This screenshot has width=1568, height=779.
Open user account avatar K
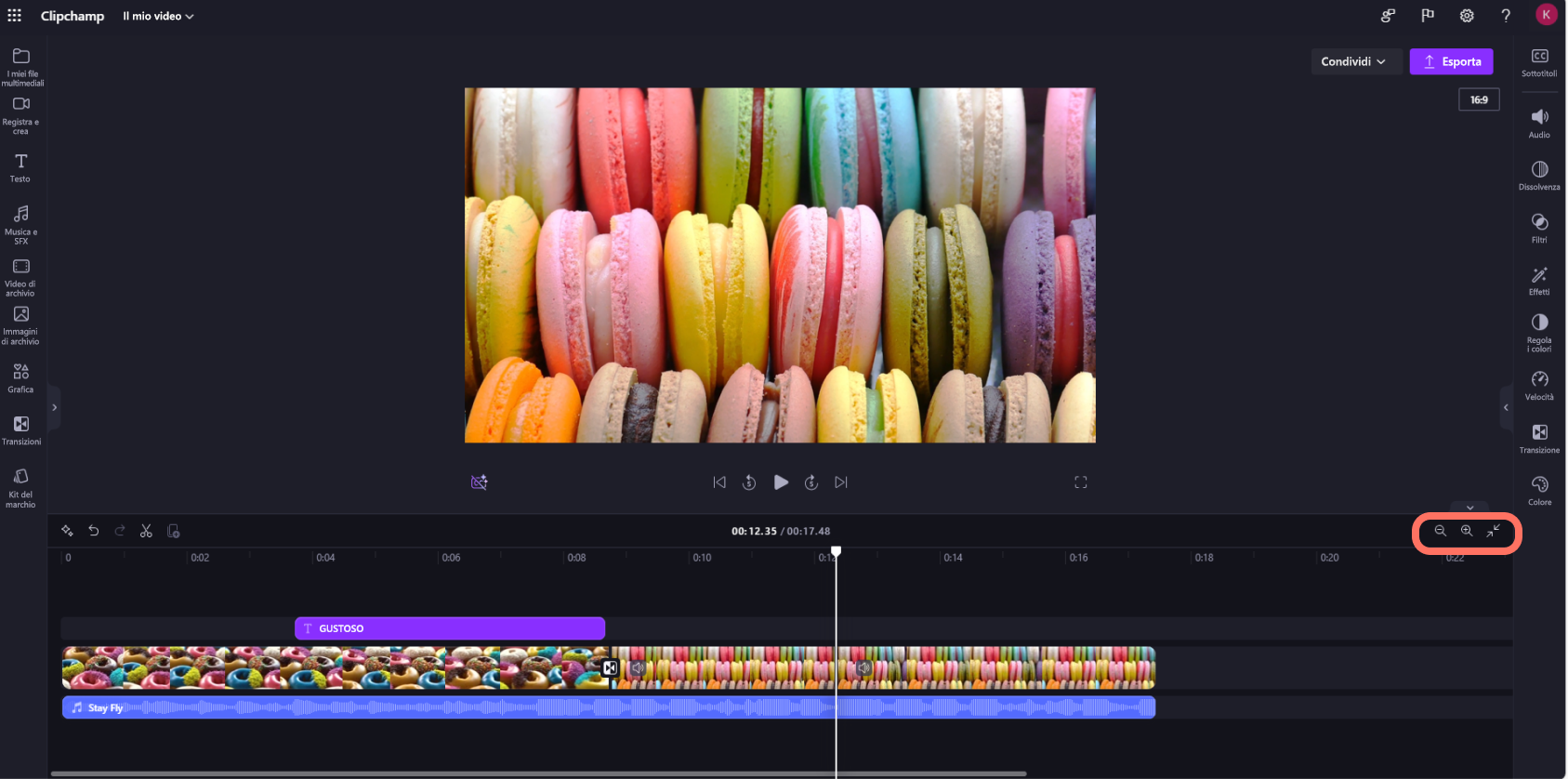coord(1546,15)
